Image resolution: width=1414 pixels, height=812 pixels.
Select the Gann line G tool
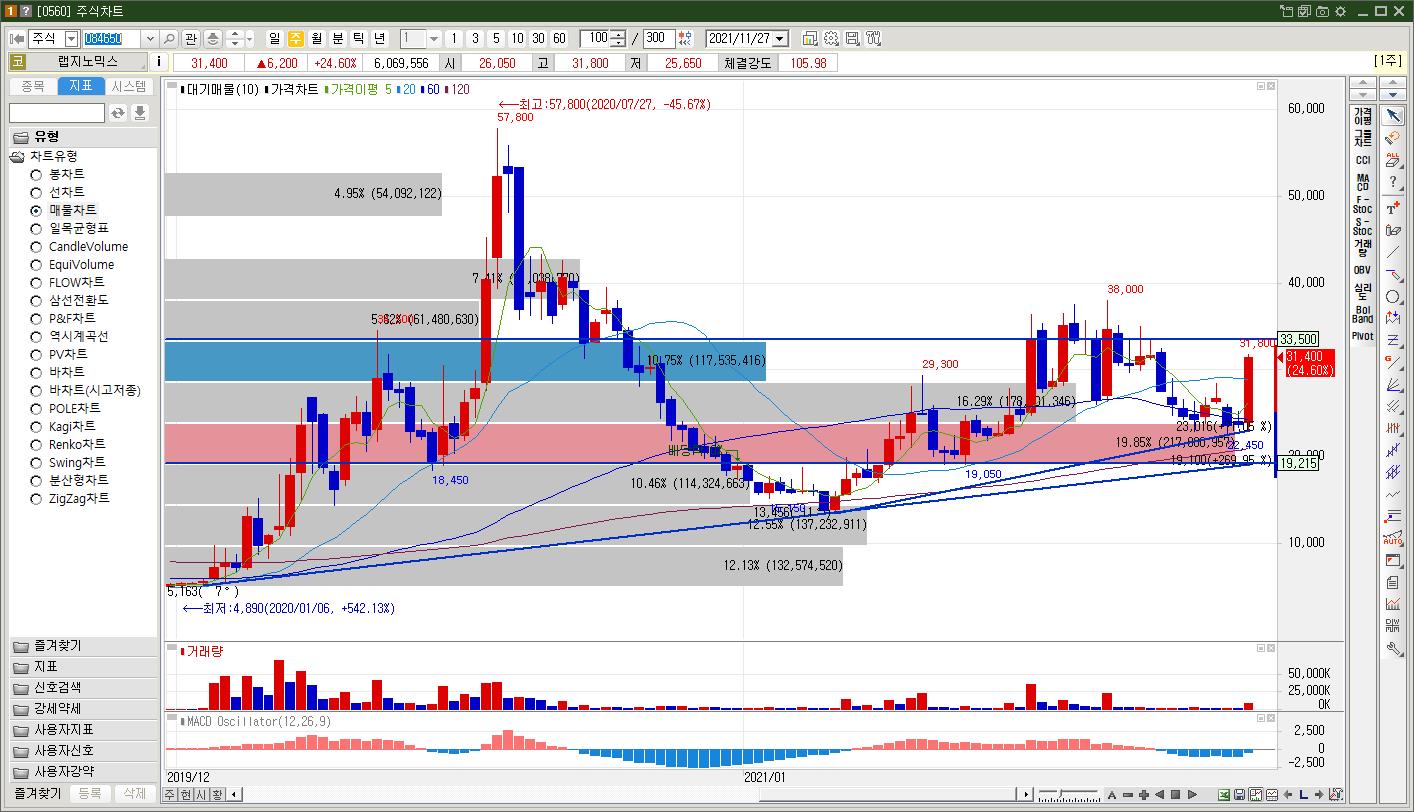pyautogui.click(x=1393, y=362)
